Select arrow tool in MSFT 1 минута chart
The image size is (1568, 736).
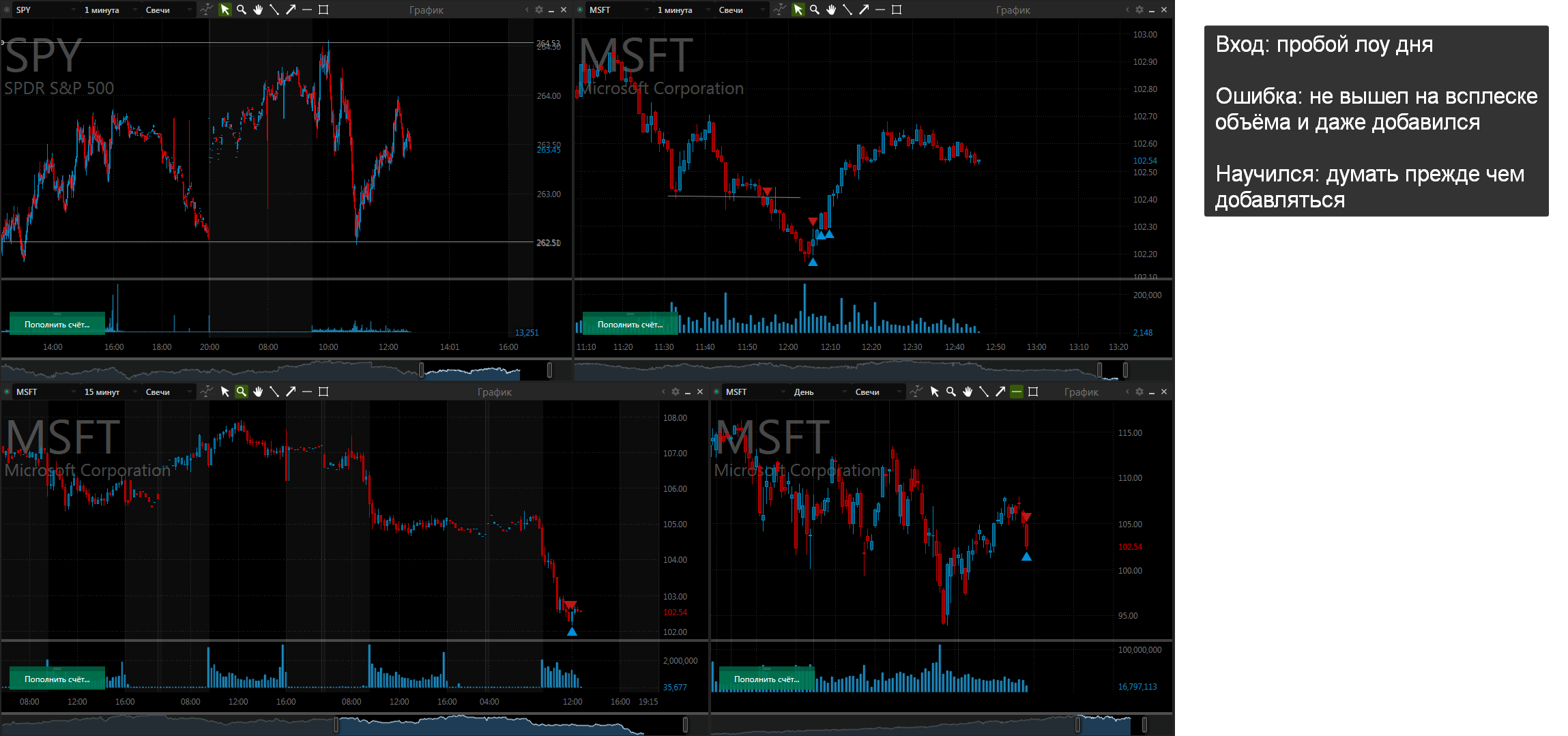point(864,10)
